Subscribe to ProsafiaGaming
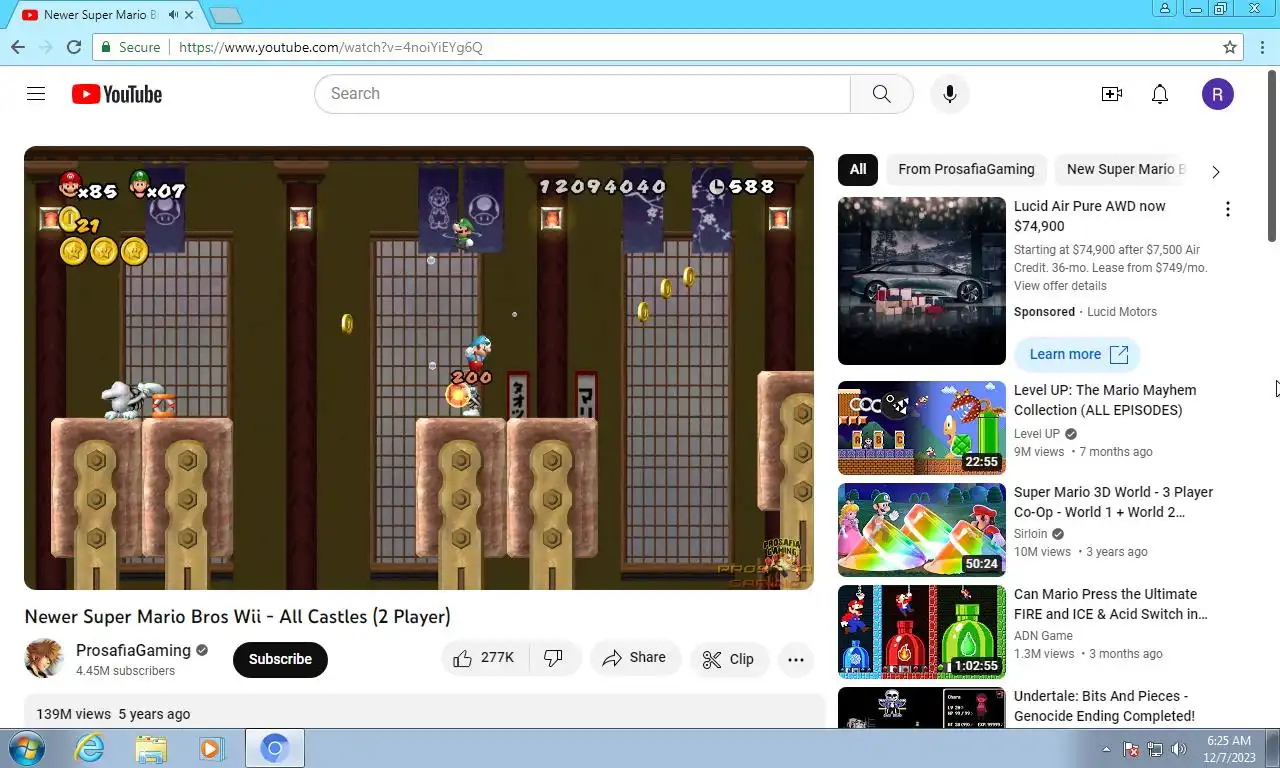The image size is (1280, 768). pos(280,659)
